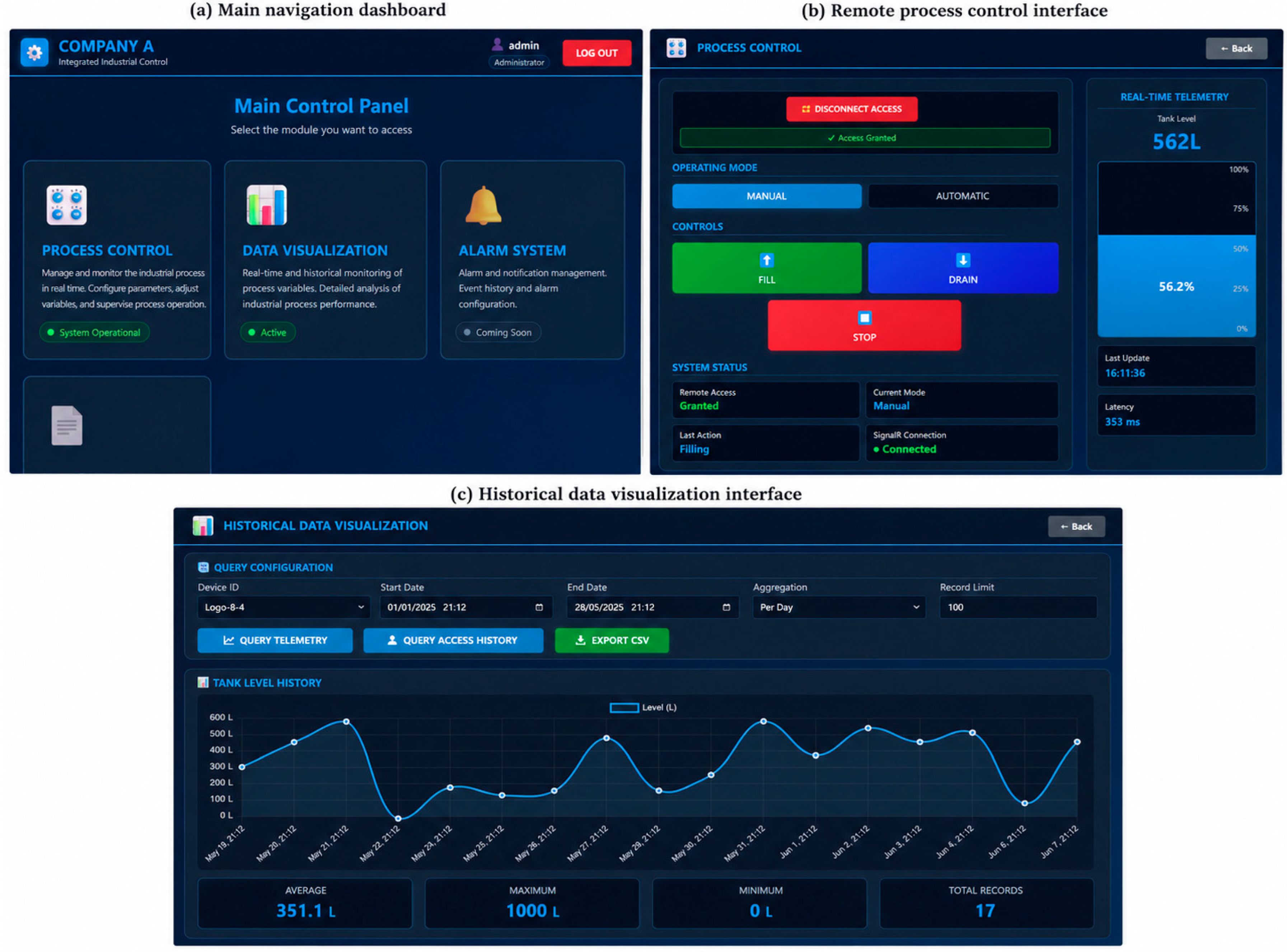Image resolution: width=1287 pixels, height=952 pixels.
Task: Click the tank level gauge bar
Action: 1176,249
